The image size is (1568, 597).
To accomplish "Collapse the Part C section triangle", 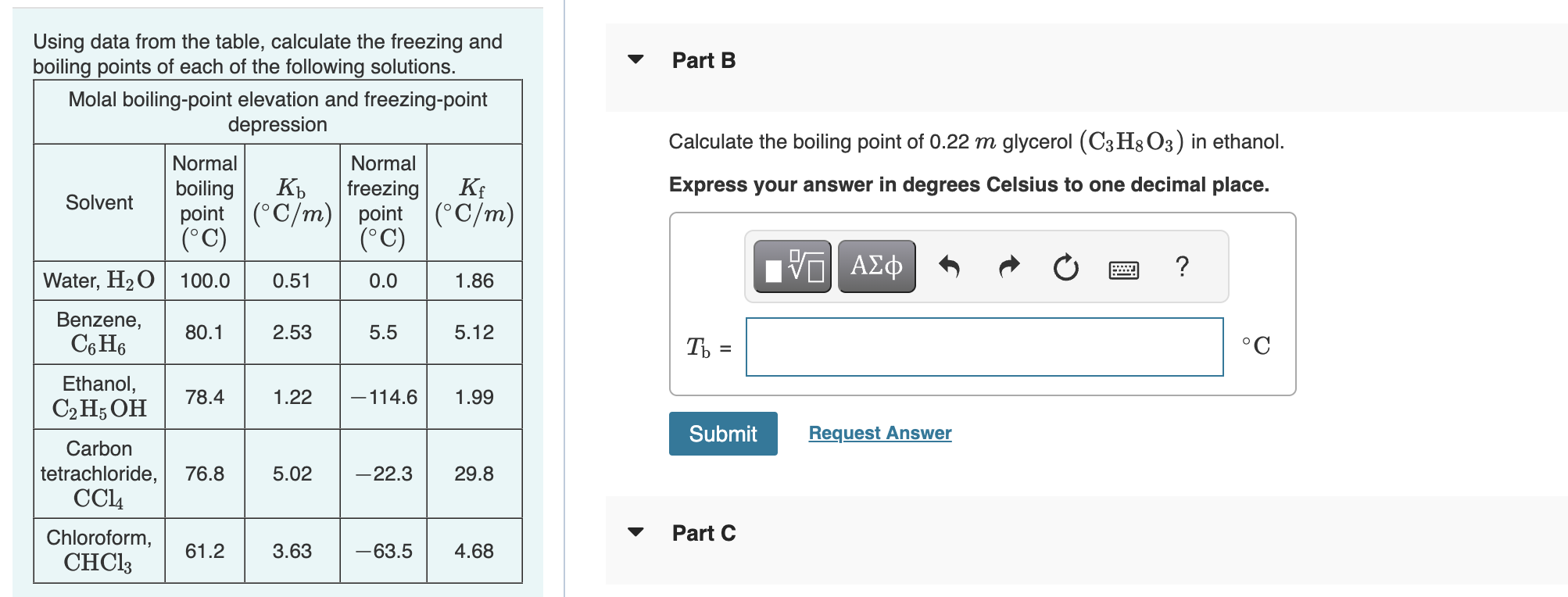I will [x=636, y=532].
